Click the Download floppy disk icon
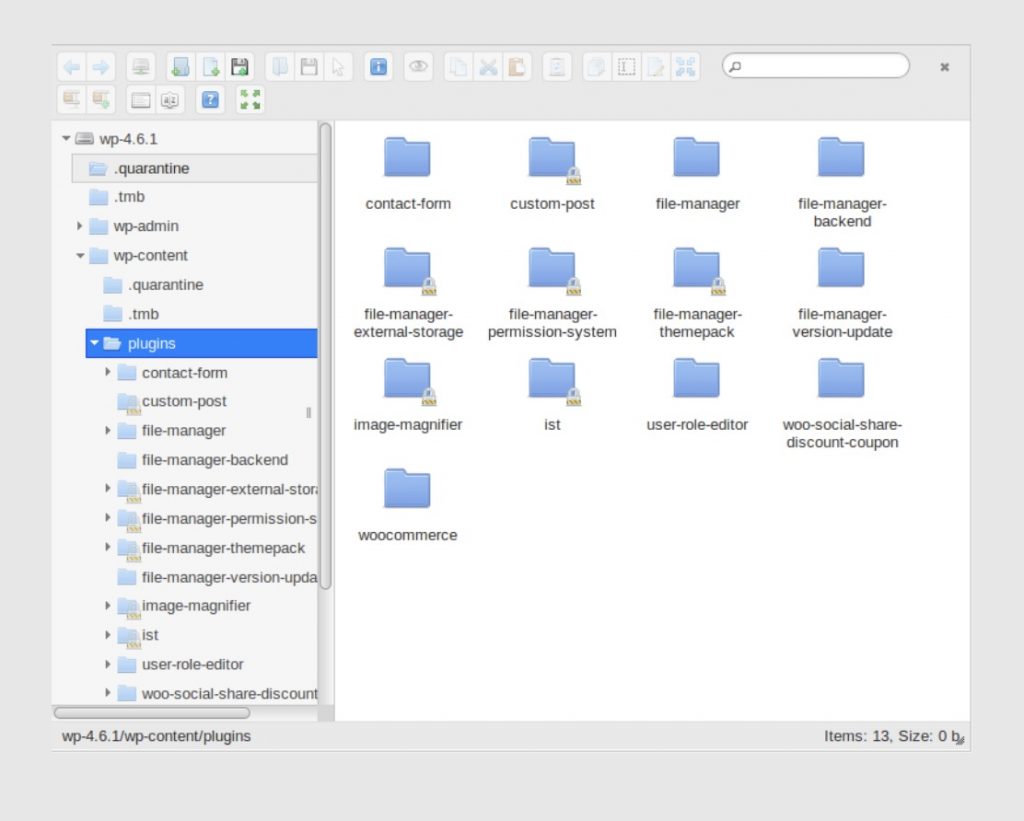 tap(309, 67)
